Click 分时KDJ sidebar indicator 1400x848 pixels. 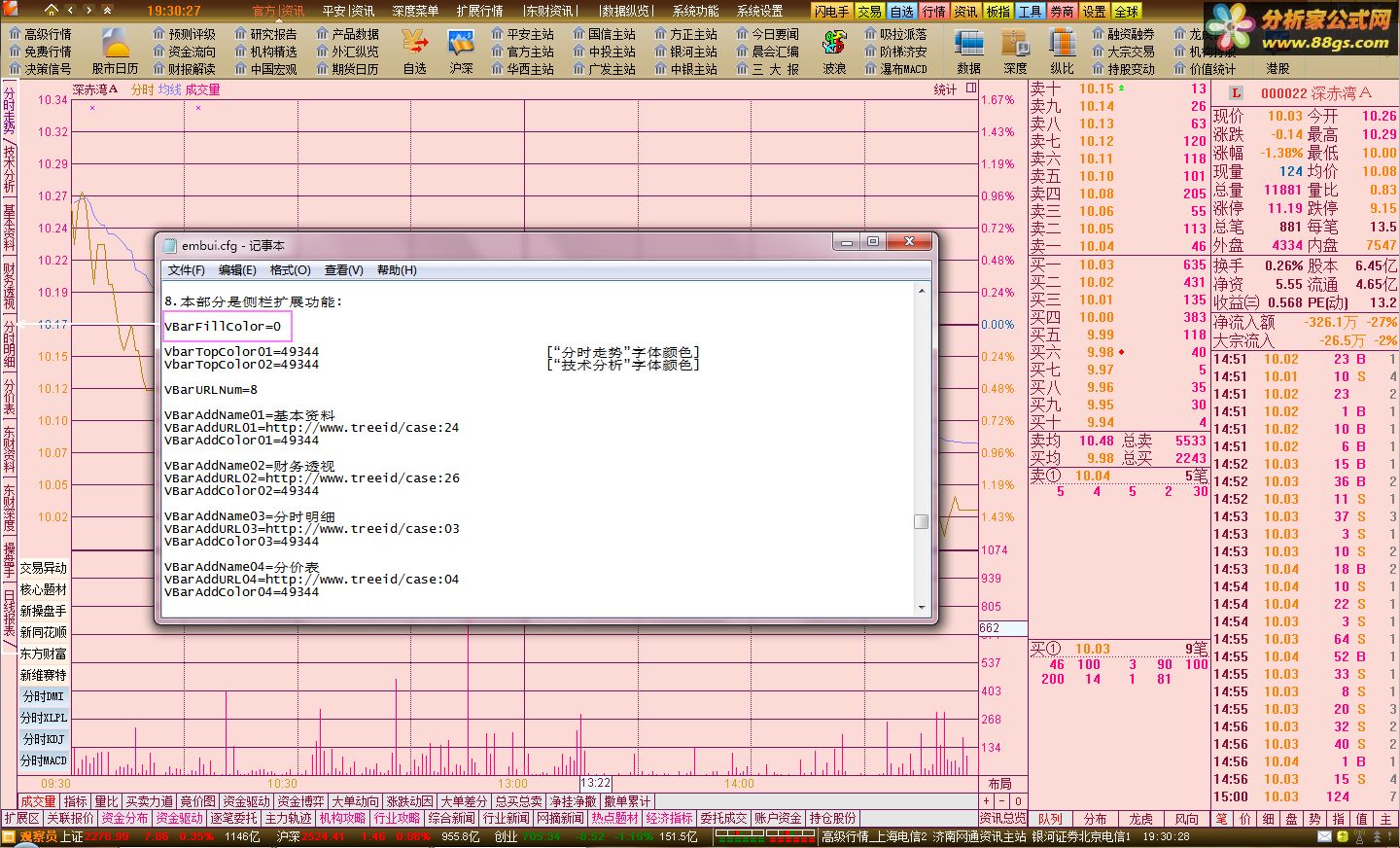pyautogui.click(x=44, y=739)
